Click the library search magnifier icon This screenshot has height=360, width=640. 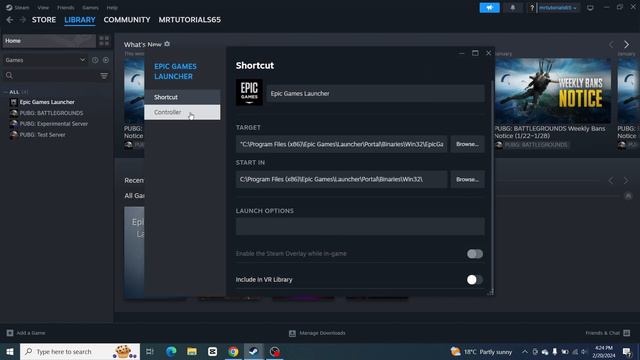pos(9,76)
